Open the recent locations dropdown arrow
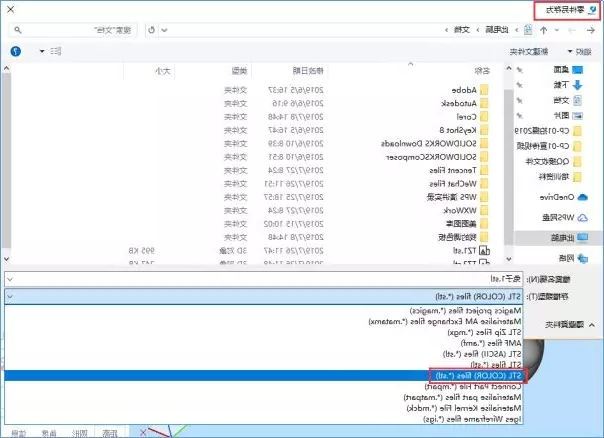This screenshot has height=438, width=604. pos(557,30)
